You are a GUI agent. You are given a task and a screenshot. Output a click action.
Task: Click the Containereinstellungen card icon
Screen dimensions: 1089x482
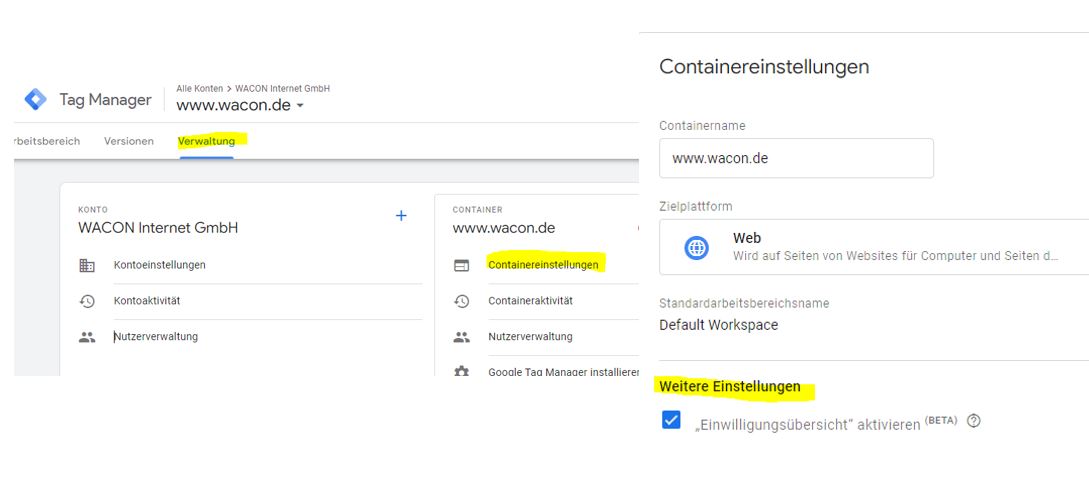click(461, 265)
